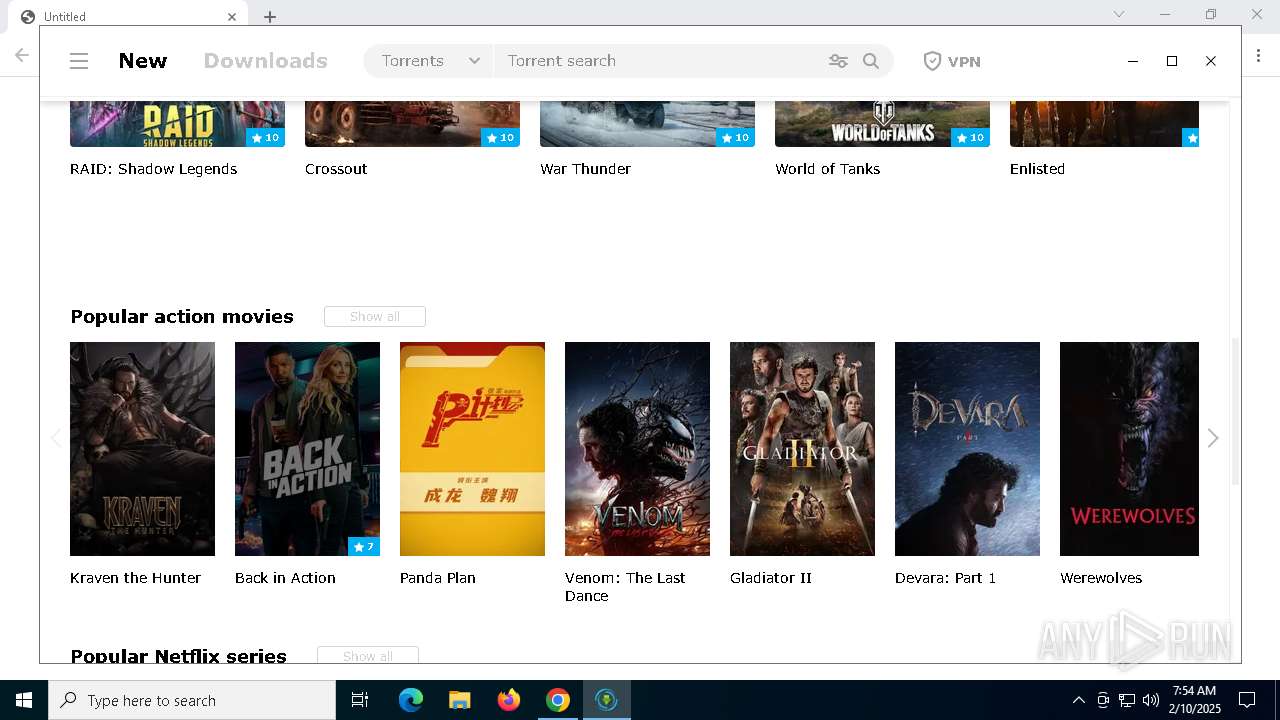Click the Werewolves title
Viewport: 1280px width, 720px height.
pyautogui.click(x=1101, y=578)
